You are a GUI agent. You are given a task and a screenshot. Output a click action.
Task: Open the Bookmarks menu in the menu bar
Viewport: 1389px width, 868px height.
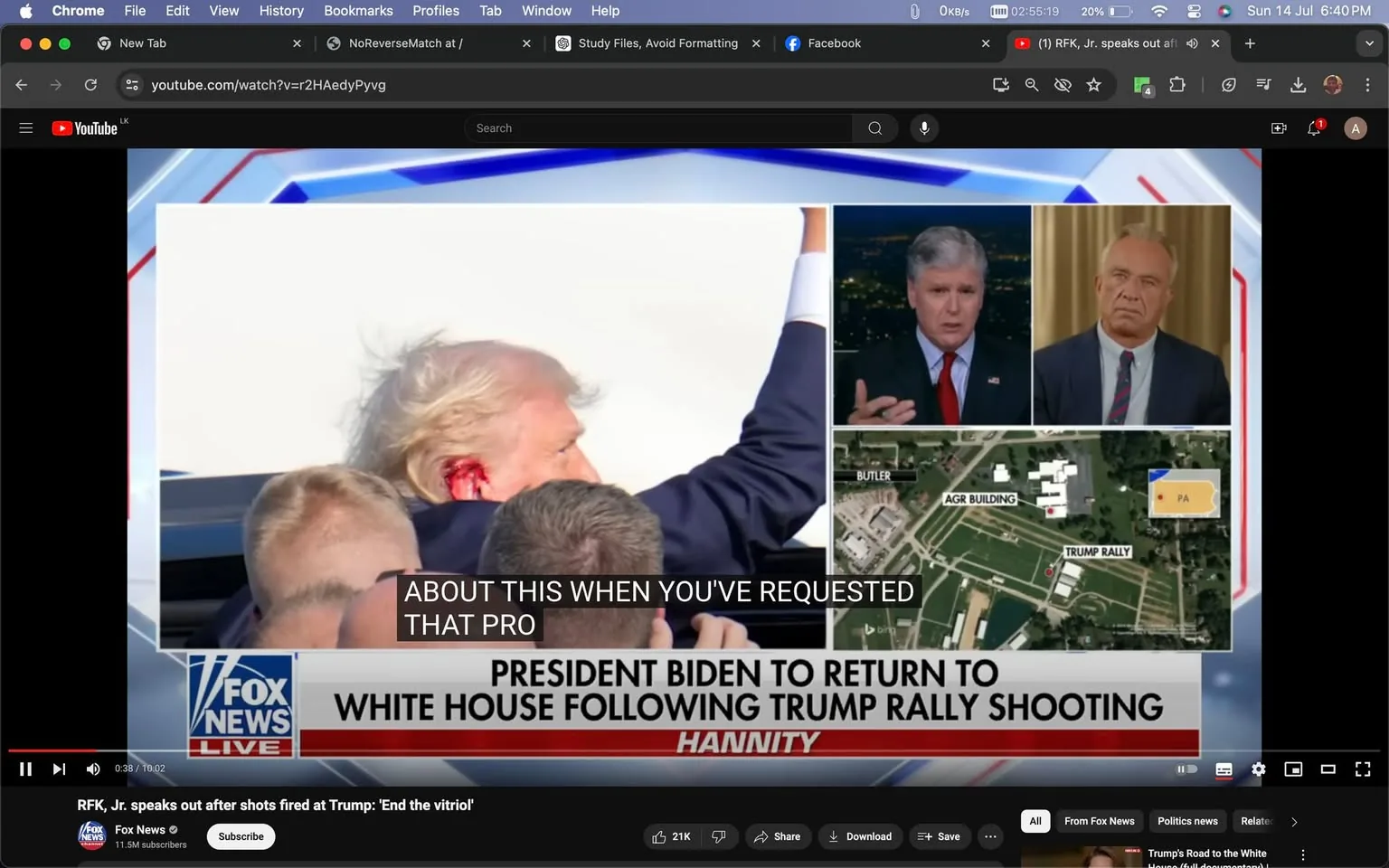click(357, 11)
